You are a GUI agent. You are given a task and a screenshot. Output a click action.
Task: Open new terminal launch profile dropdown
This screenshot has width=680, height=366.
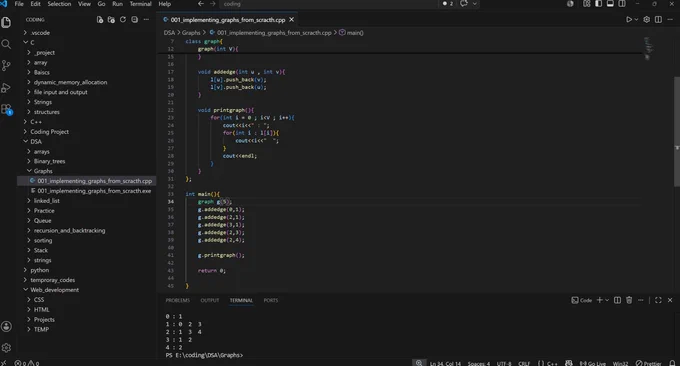tap(607, 300)
